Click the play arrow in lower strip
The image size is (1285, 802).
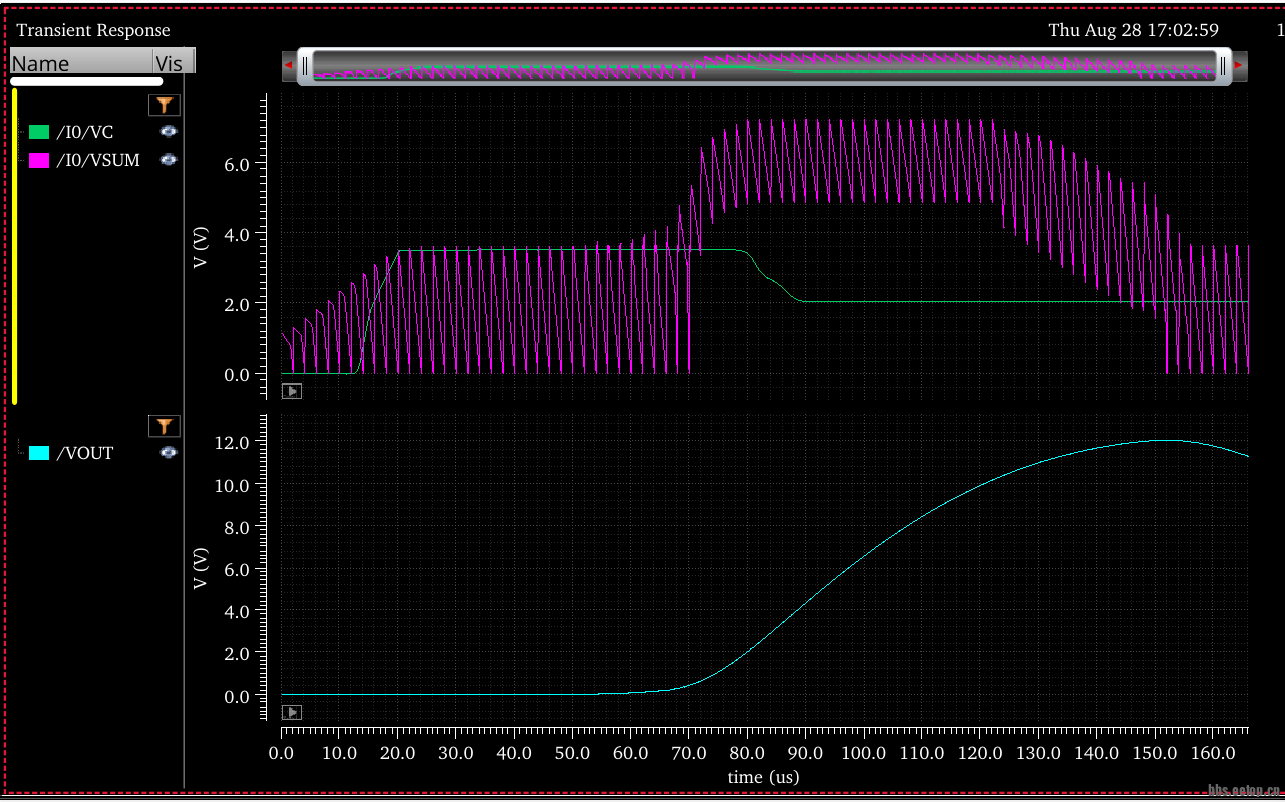(x=292, y=712)
